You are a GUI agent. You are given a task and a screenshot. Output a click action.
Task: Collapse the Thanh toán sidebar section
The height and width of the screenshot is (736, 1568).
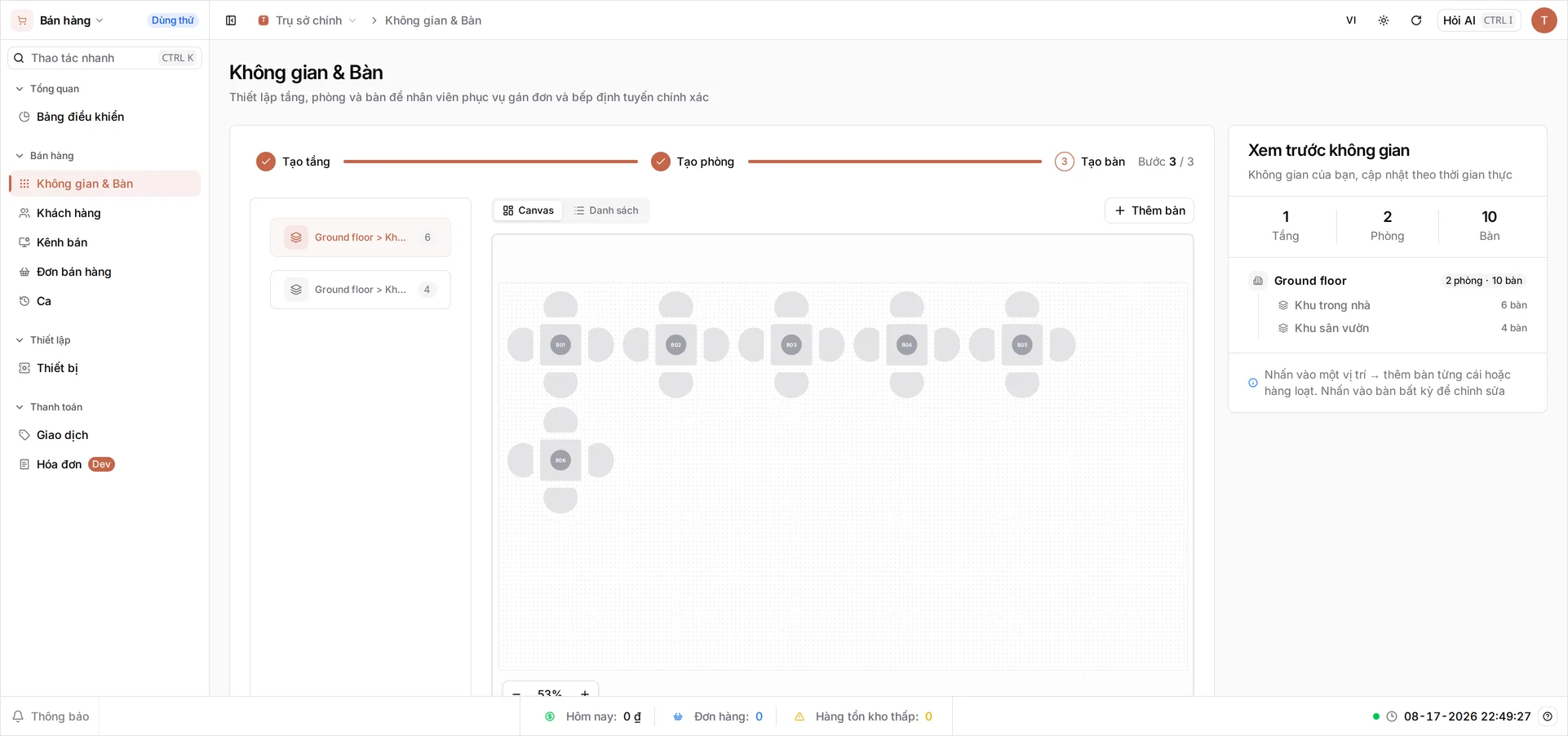coord(50,407)
